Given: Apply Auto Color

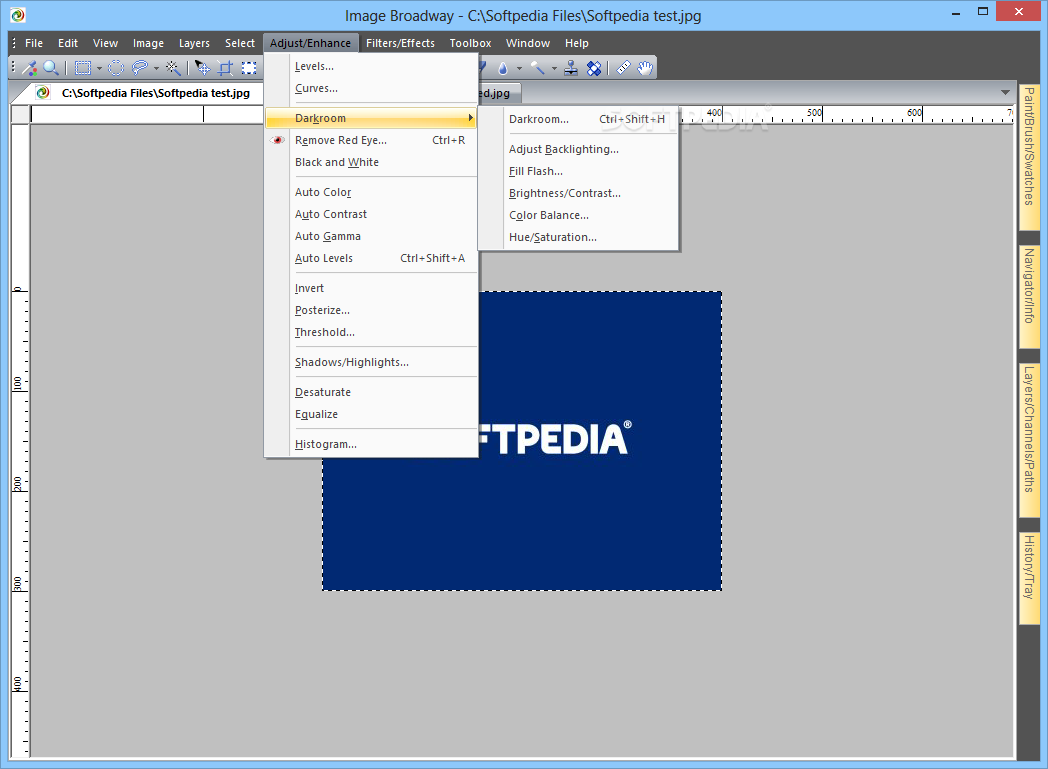Looking at the screenshot, I should tap(371, 192).
